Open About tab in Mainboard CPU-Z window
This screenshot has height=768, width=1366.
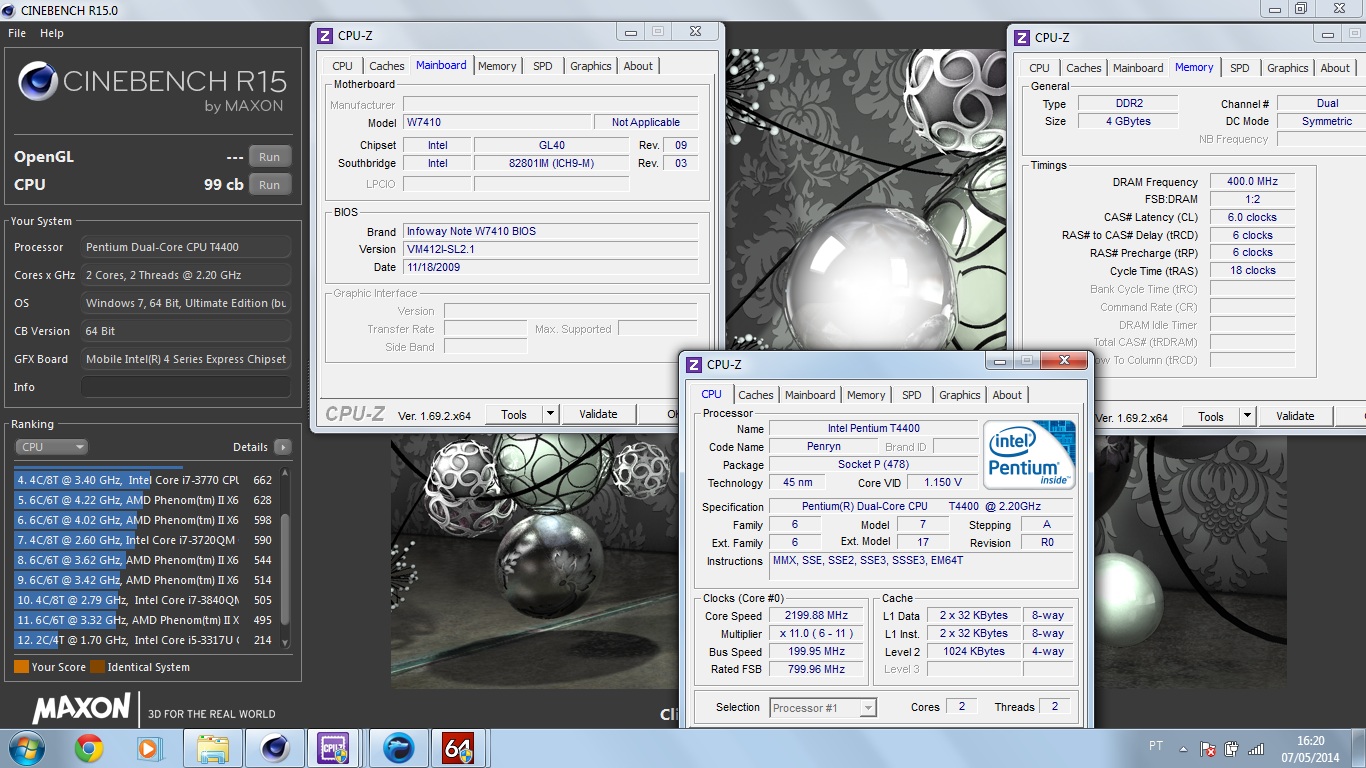(638, 66)
